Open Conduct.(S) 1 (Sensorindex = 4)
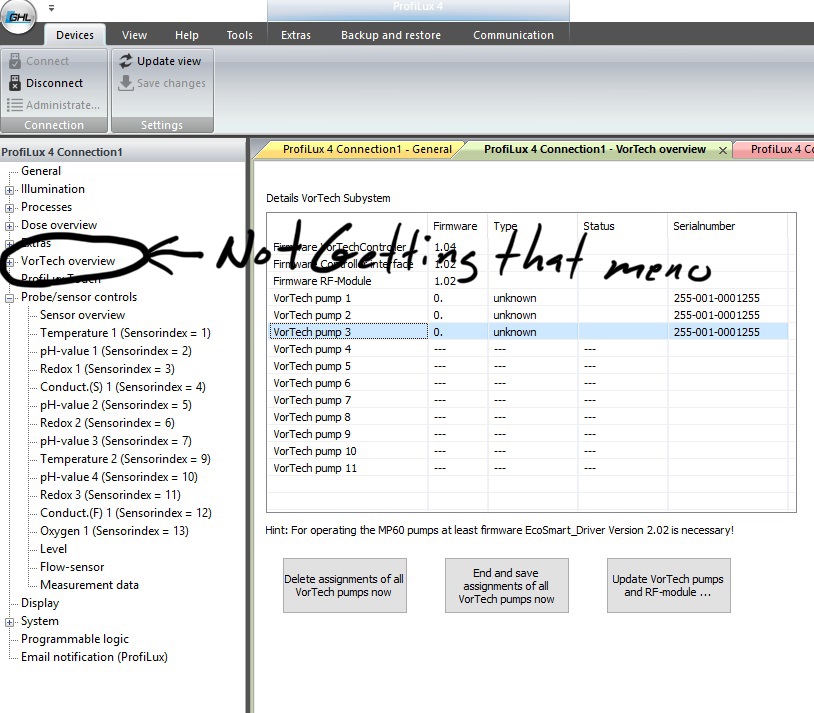 (x=123, y=387)
